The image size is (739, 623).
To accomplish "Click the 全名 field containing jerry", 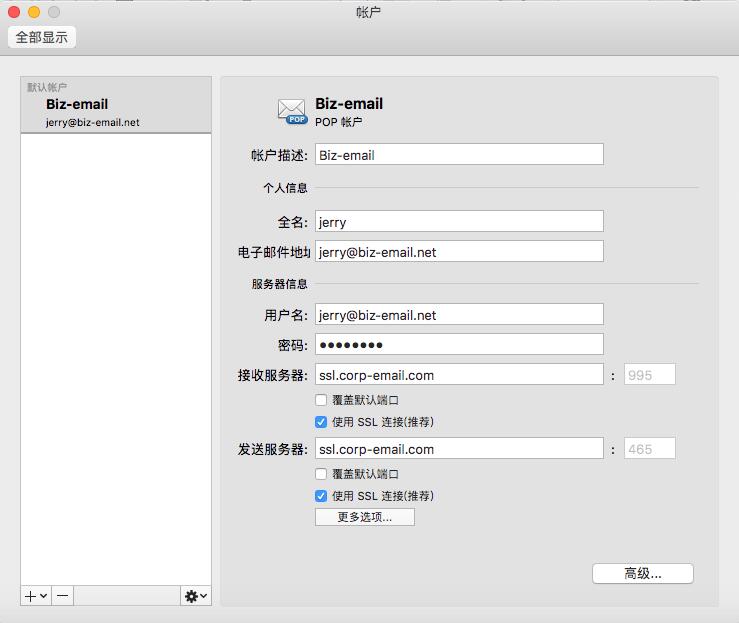I will pyautogui.click(x=459, y=222).
